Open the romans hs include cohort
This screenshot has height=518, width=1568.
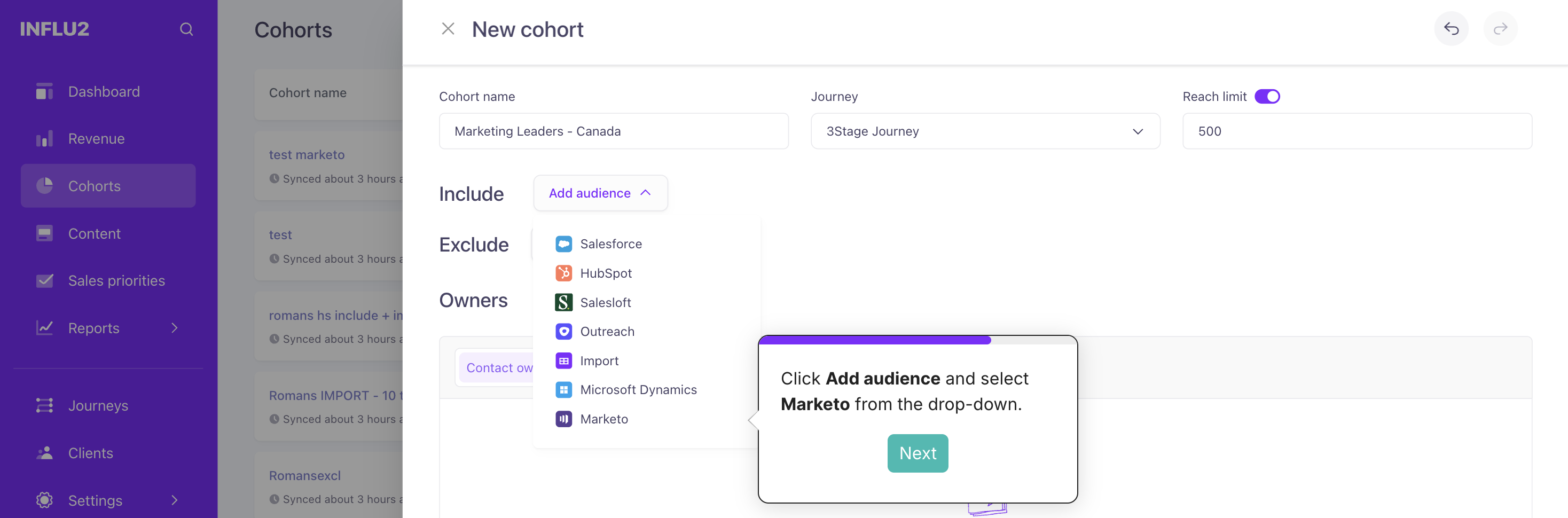[x=335, y=315]
